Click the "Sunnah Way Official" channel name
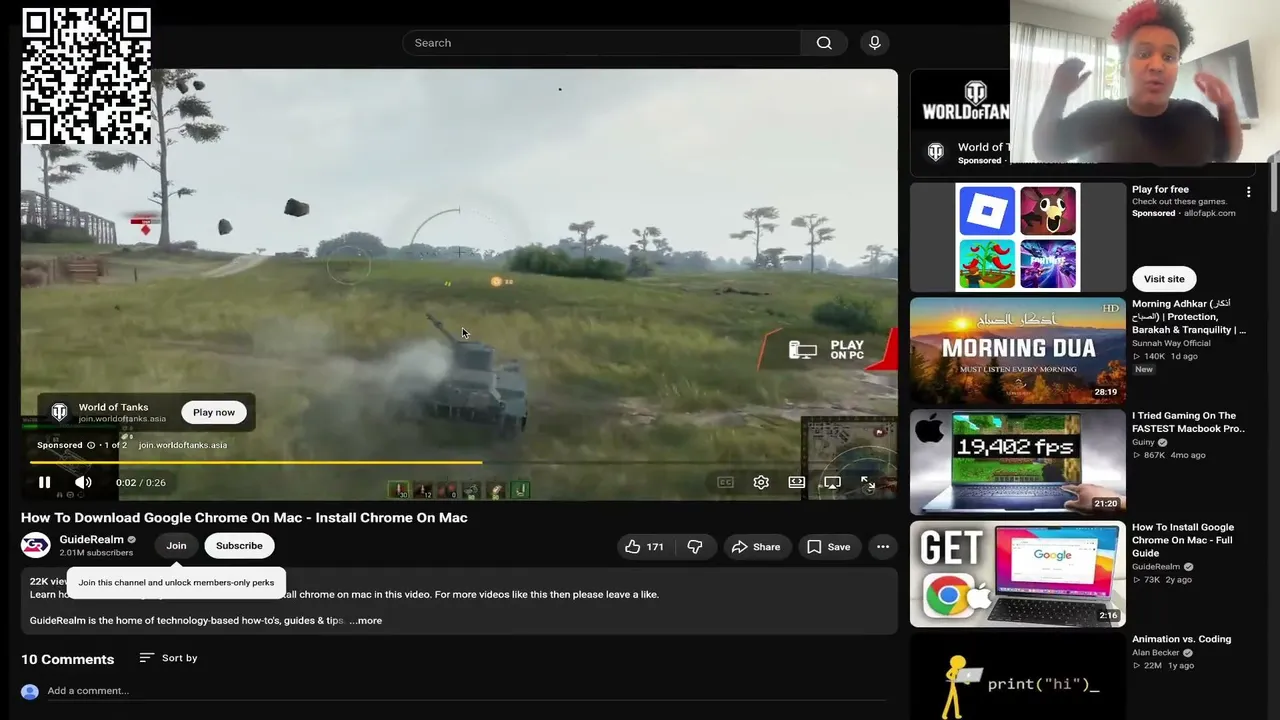Image resolution: width=1280 pixels, height=720 pixels. [1171, 343]
